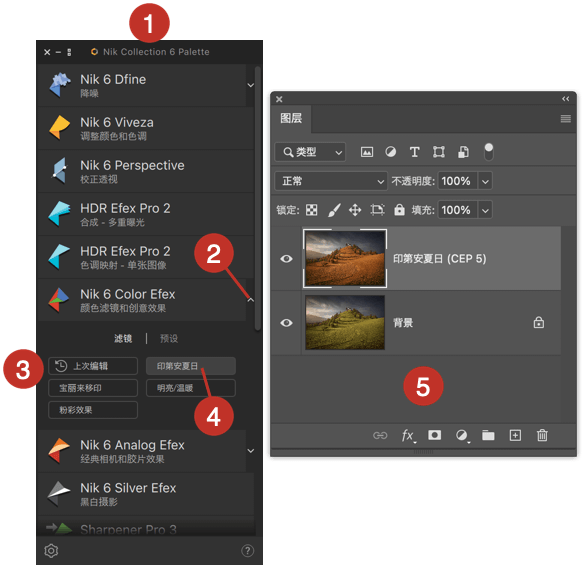Viewport: 582px width, 565px height.
Task: Select the 印第安夏日 (CEP 5) layer thumbnail
Action: (345, 258)
